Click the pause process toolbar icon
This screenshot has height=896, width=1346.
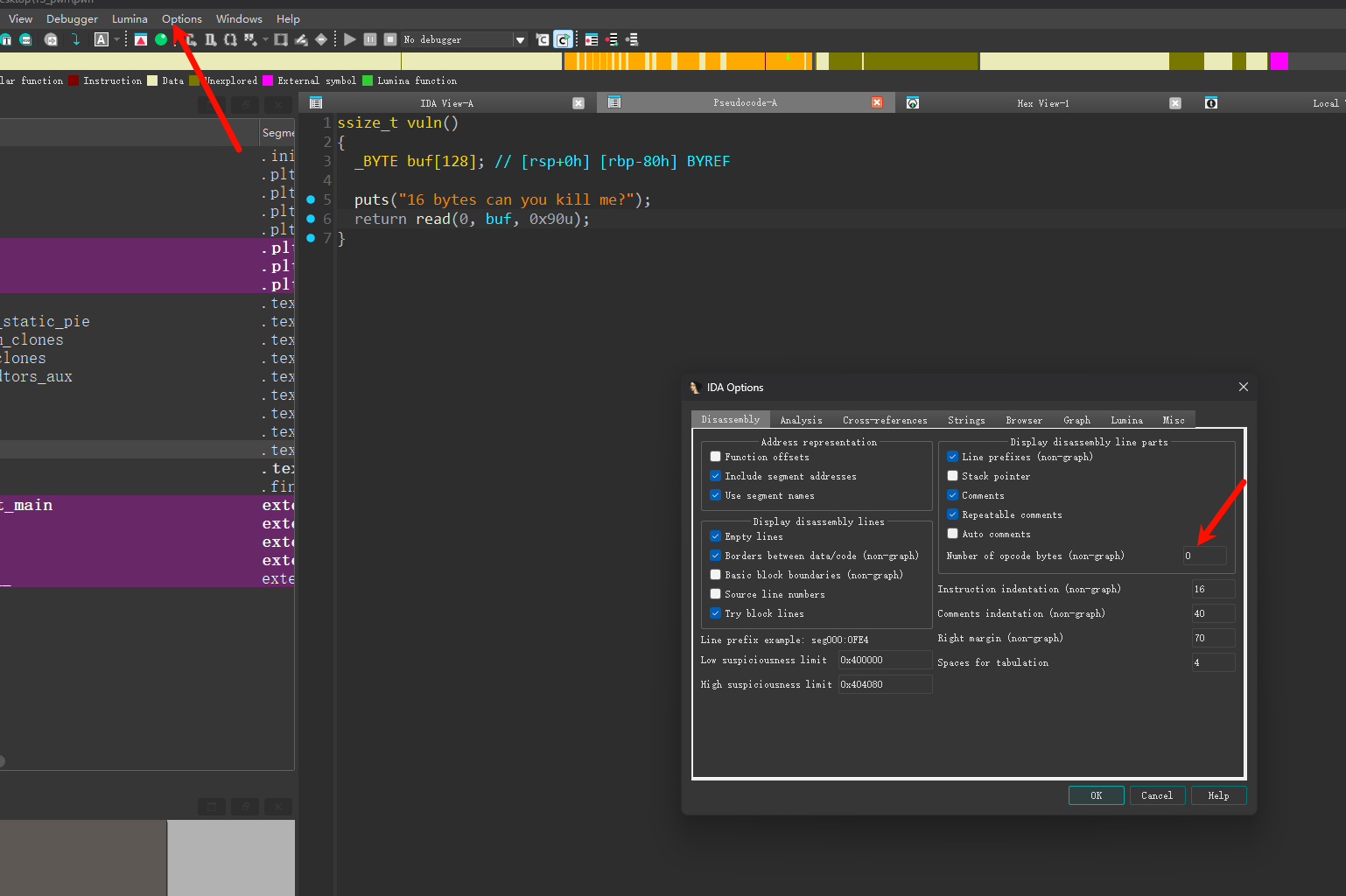(x=370, y=39)
